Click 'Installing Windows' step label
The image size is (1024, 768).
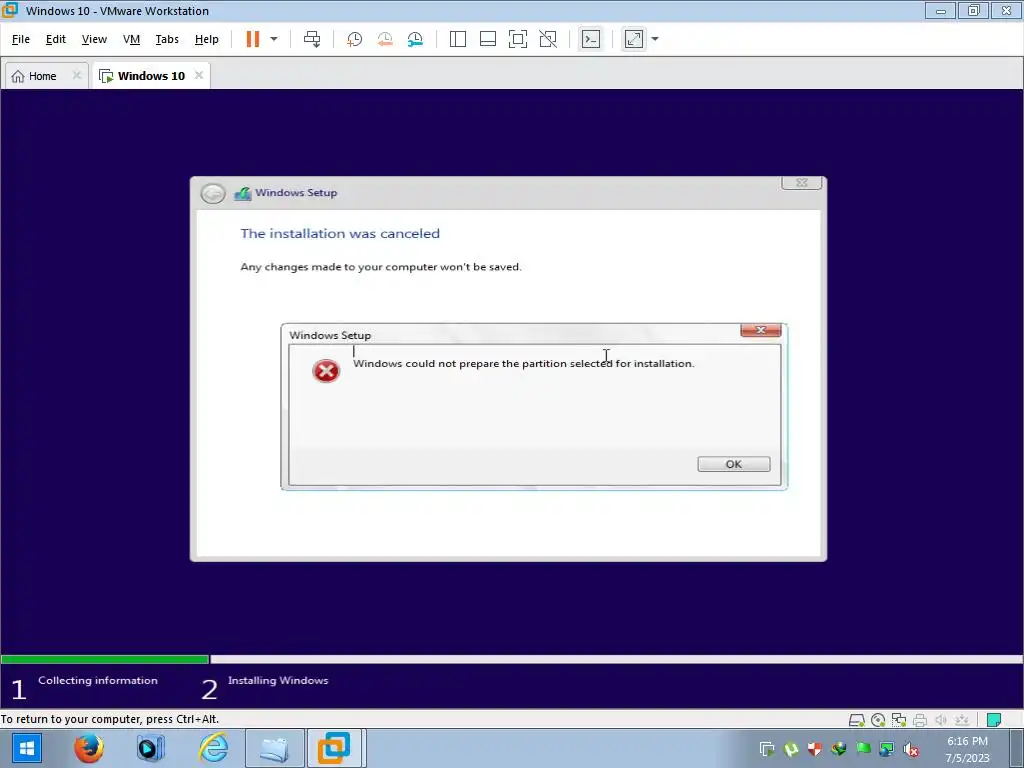[278, 680]
